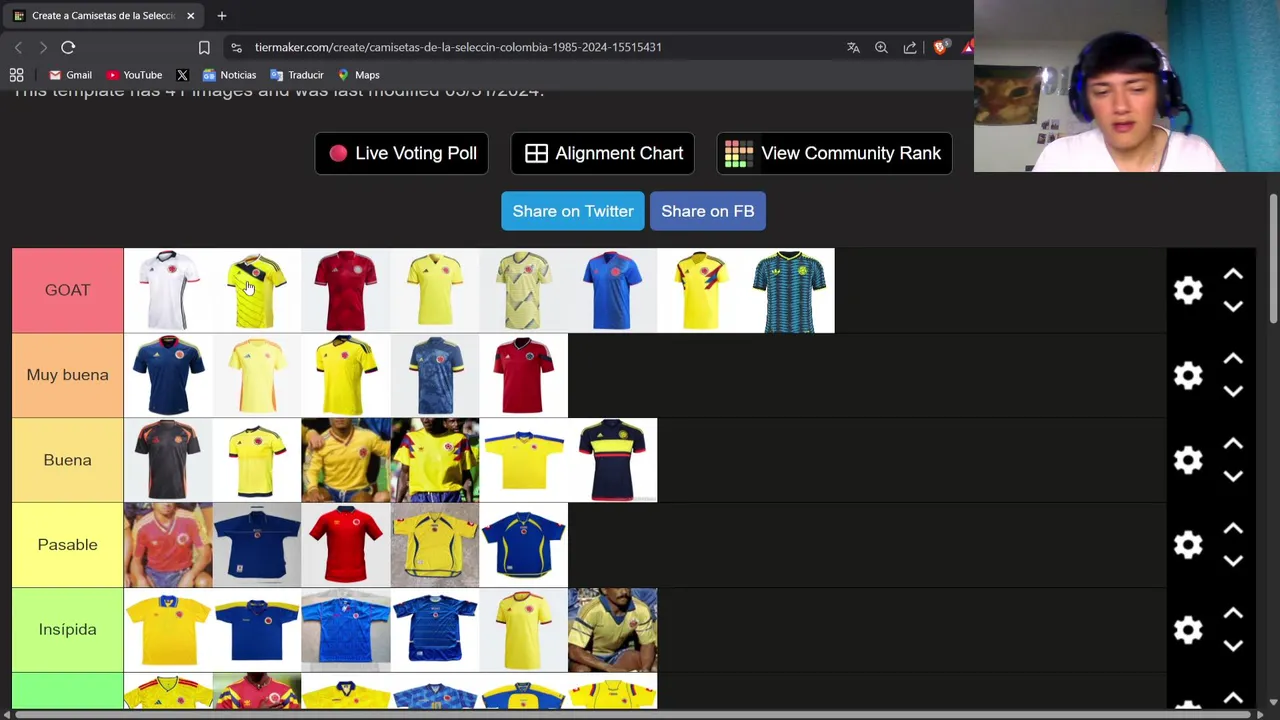
Task: Select blue jersey with red trim in GOAT row
Action: click(x=613, y=290)
